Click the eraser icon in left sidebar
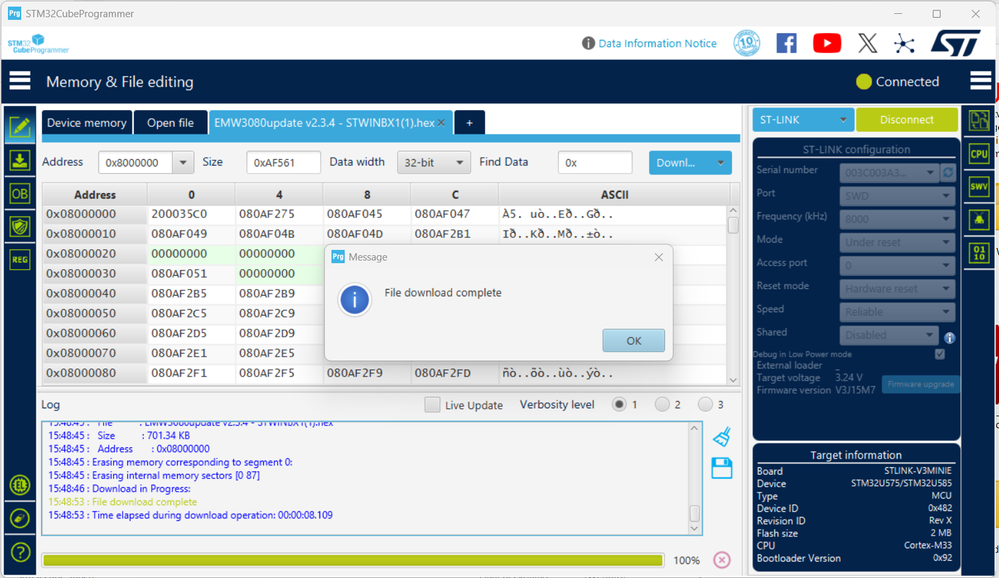Image resolution: width=999 pixels, height=578 pixels. 20,518
